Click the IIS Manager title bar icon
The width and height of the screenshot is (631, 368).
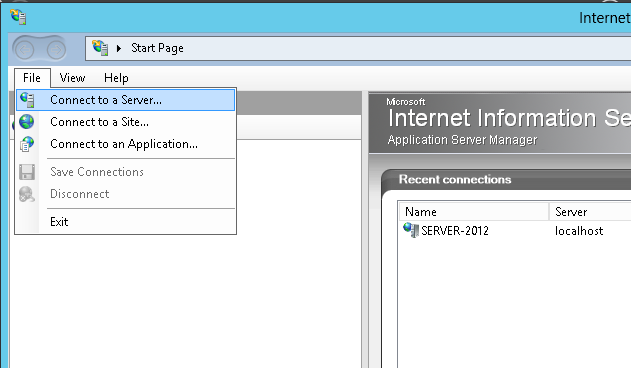(19, 17)
